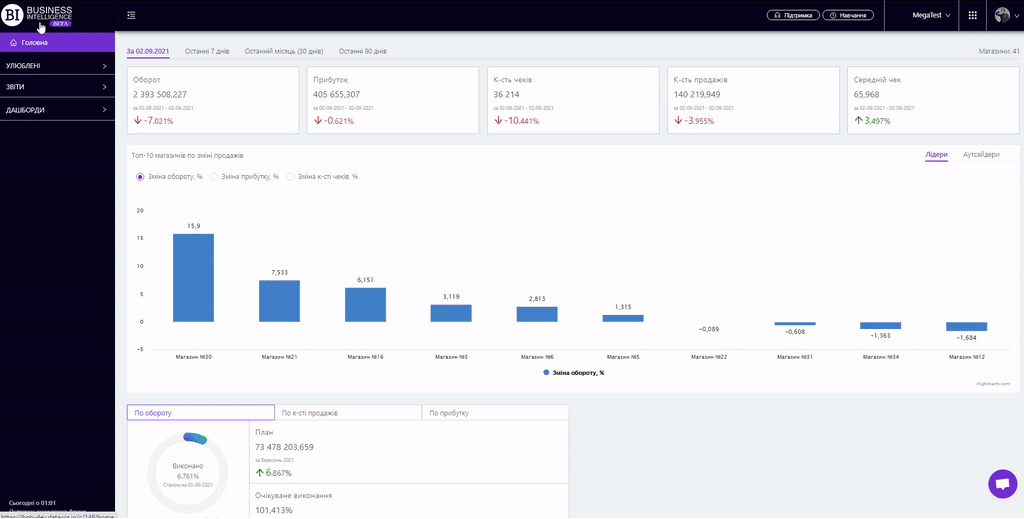Open the По к-сті продажів tab
The image size is (1024, 519).
tap(347, 413)
